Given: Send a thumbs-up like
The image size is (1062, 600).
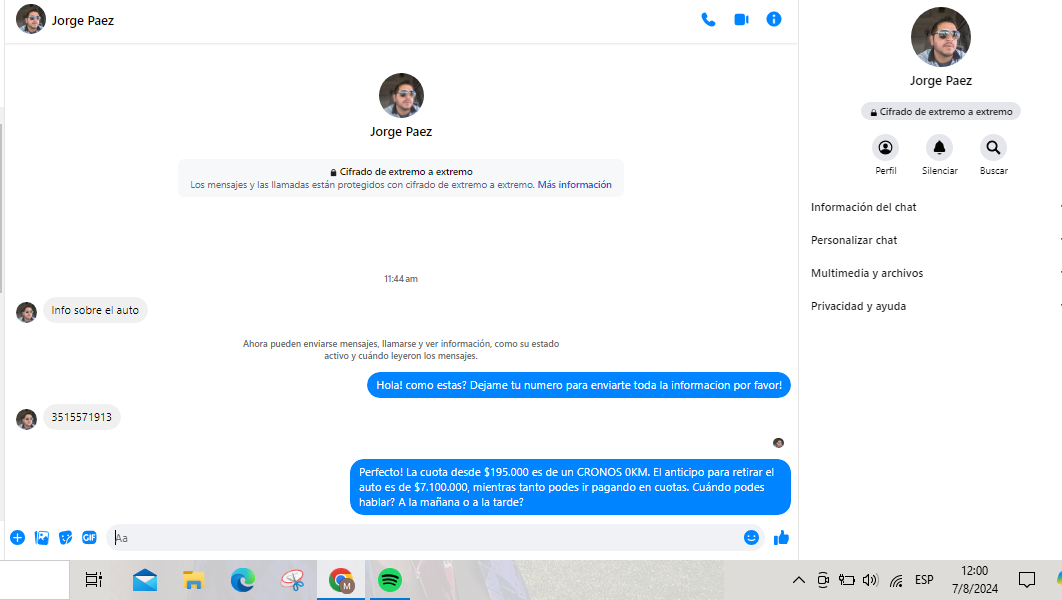Looking at the screenshot, I should click(781, 538).
